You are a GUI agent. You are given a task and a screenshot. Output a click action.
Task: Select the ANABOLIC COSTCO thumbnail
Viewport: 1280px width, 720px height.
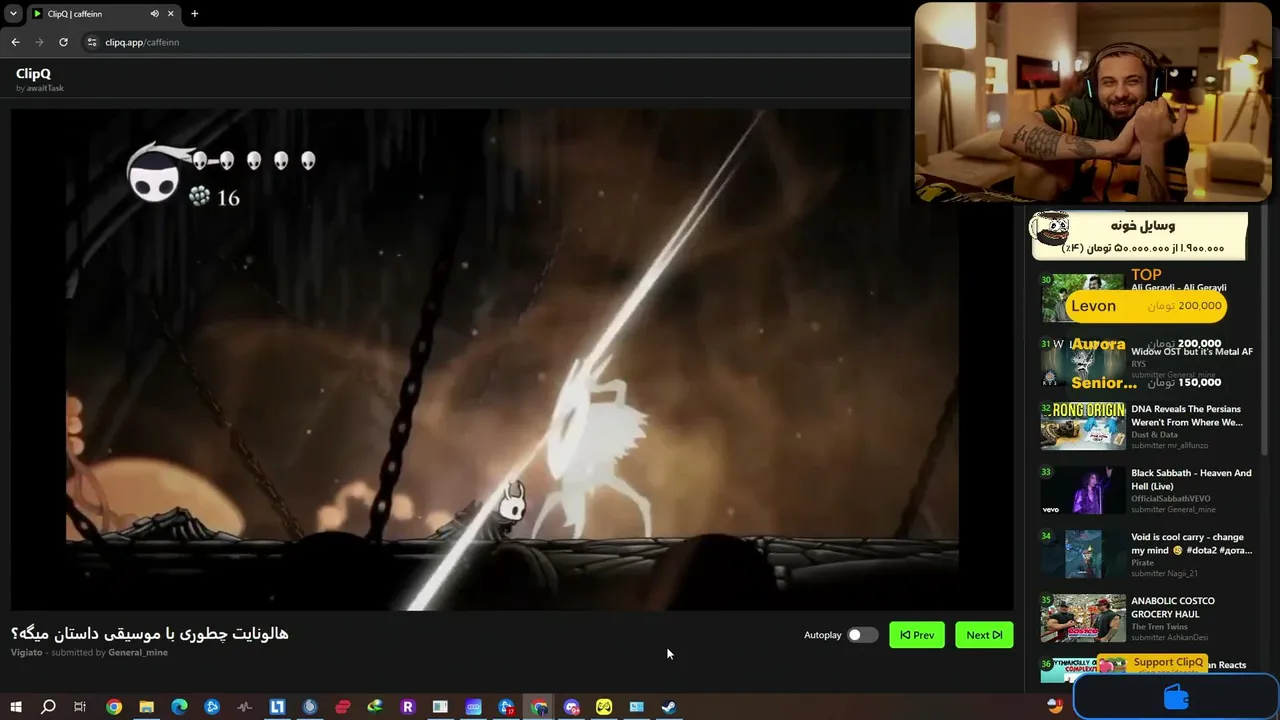(x=1082, y=618)
